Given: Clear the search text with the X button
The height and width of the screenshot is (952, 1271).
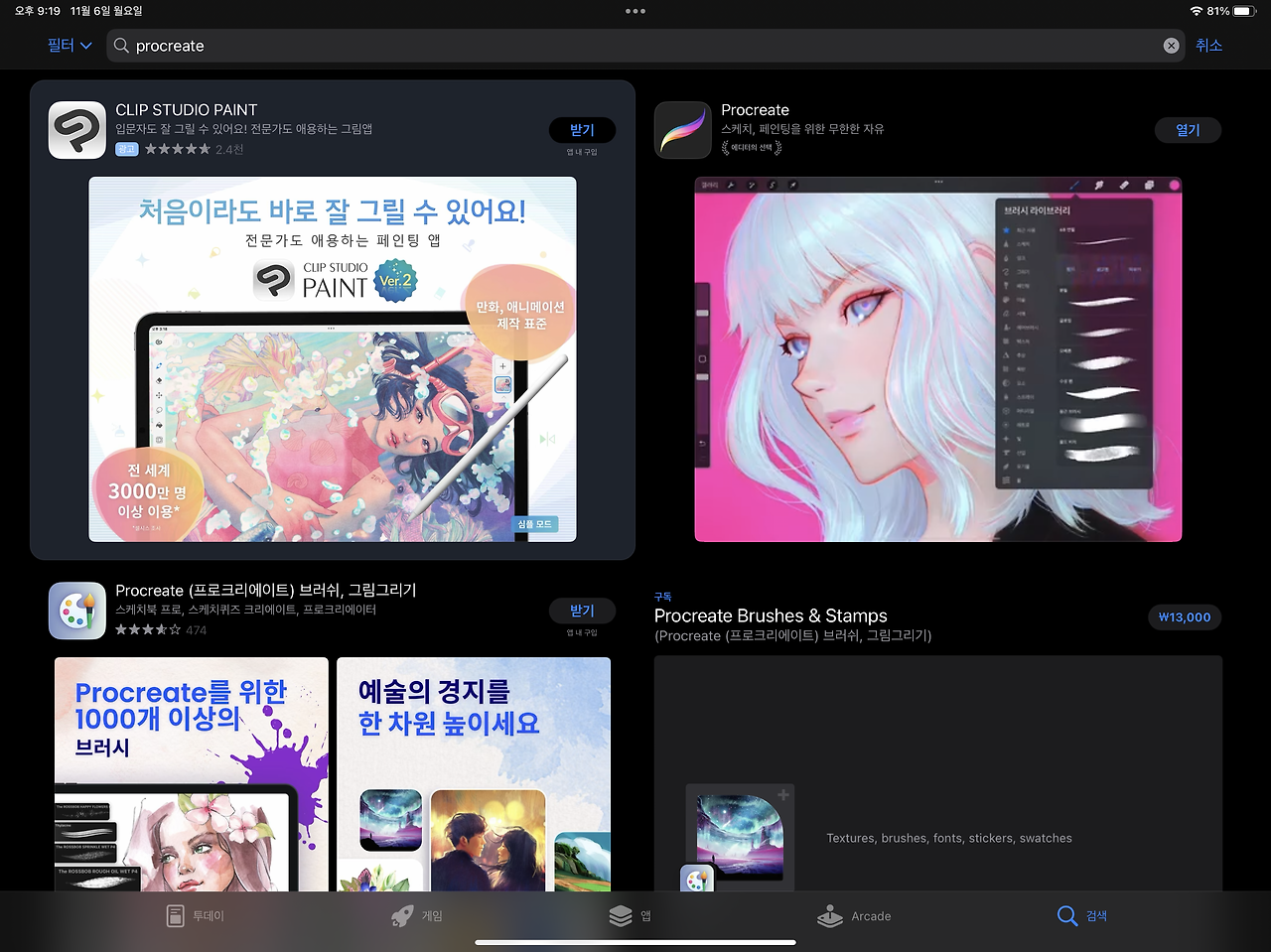Looking at the screenshot, I should 1171,46.
